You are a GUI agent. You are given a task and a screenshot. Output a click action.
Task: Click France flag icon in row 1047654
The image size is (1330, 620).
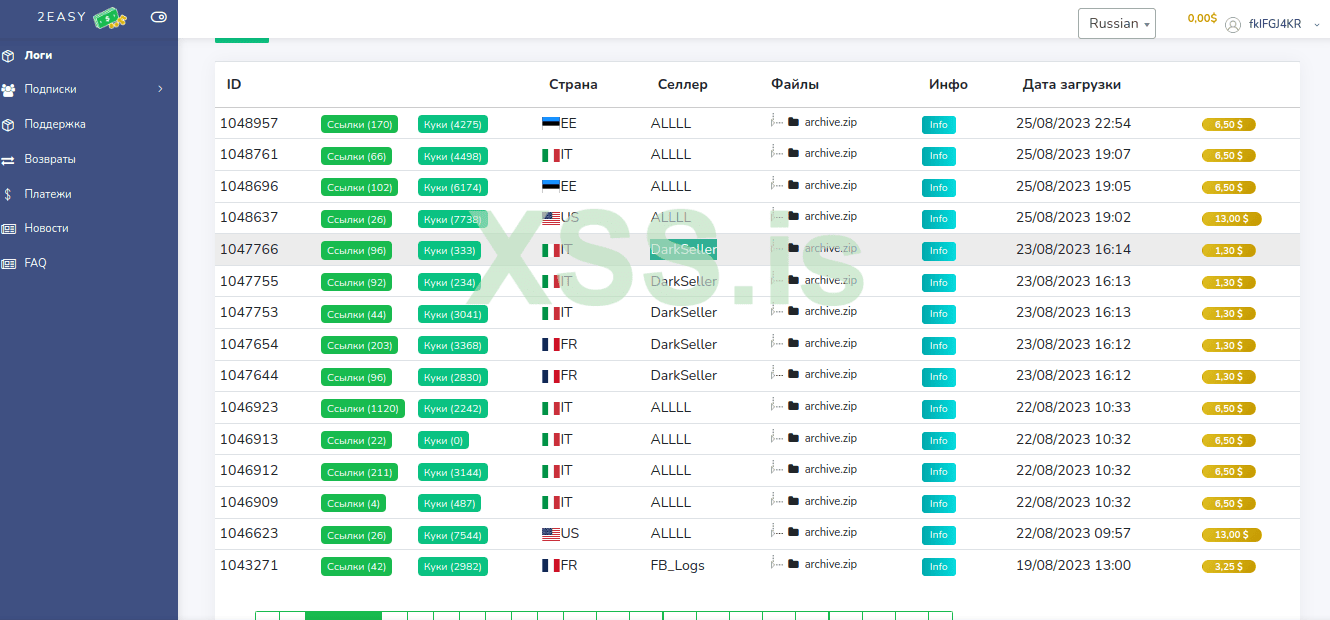point(551,344)
